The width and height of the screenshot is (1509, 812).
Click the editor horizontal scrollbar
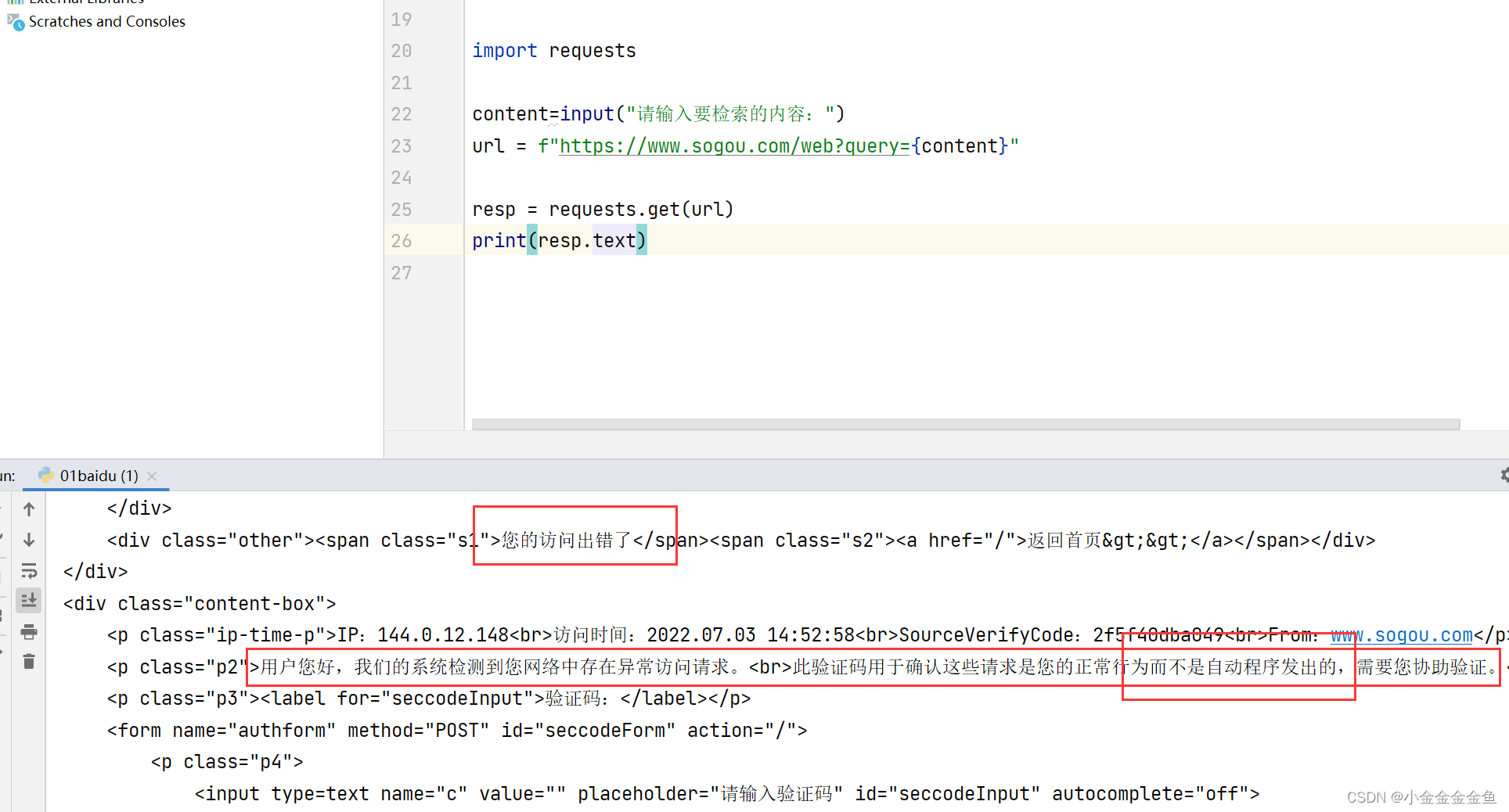[x=966, y=424]
